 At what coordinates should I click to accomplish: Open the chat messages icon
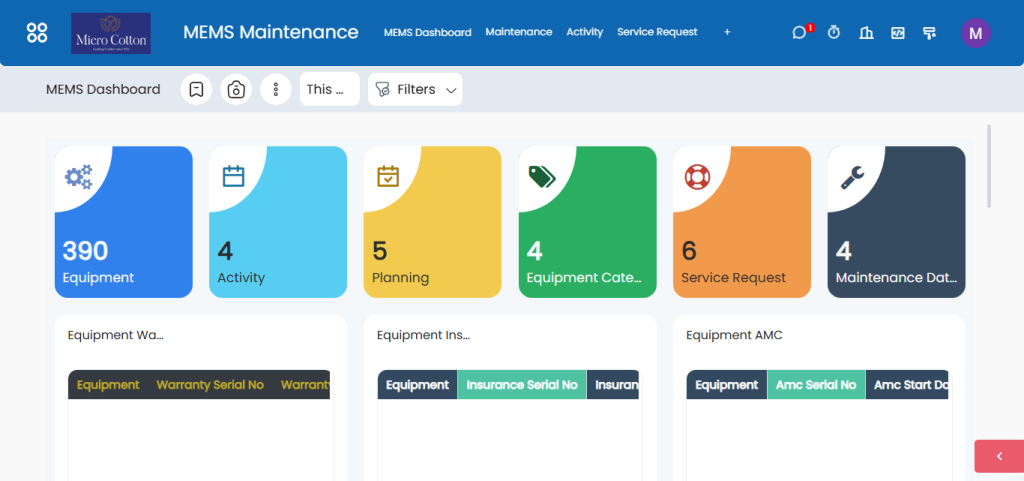799,33
